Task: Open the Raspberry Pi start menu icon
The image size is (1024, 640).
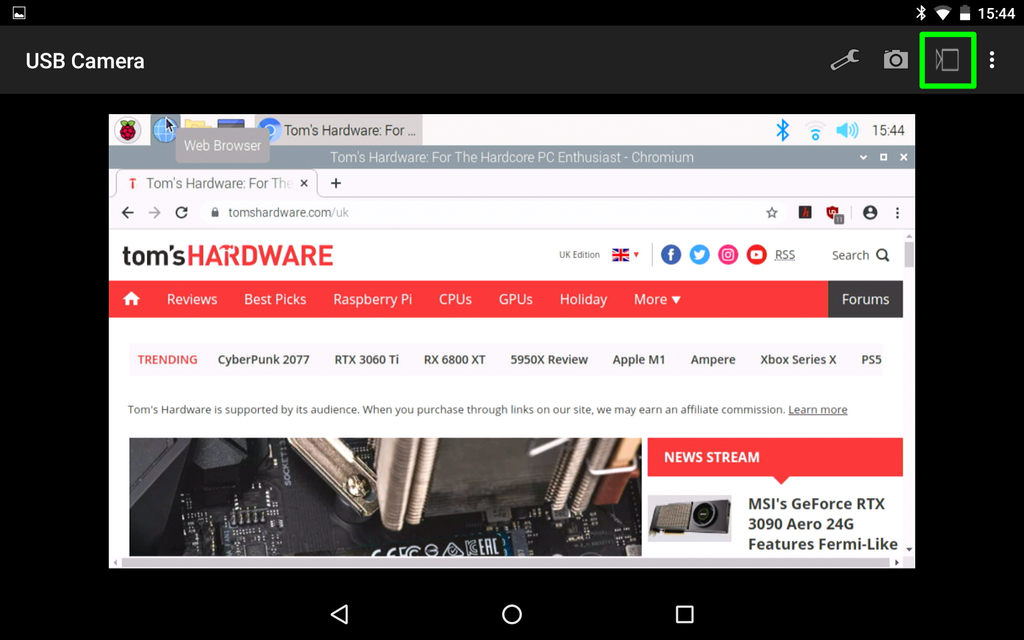Action: (128, 130)
